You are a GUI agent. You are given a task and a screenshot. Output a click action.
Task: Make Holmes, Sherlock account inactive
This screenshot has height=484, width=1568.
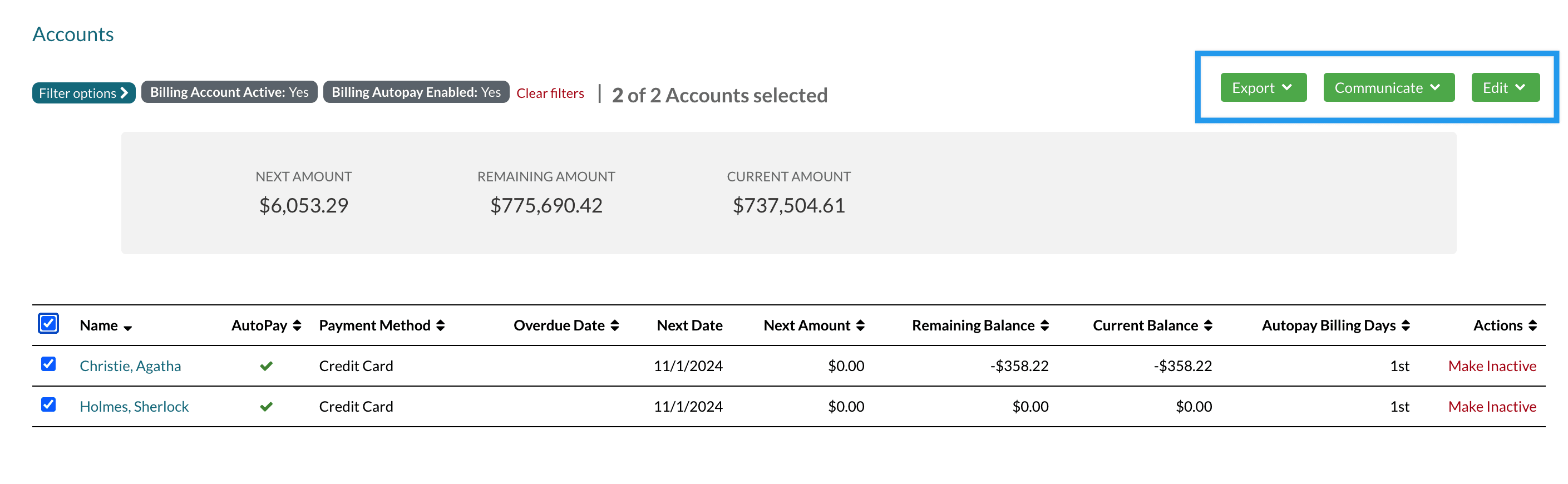(1491, 407)
